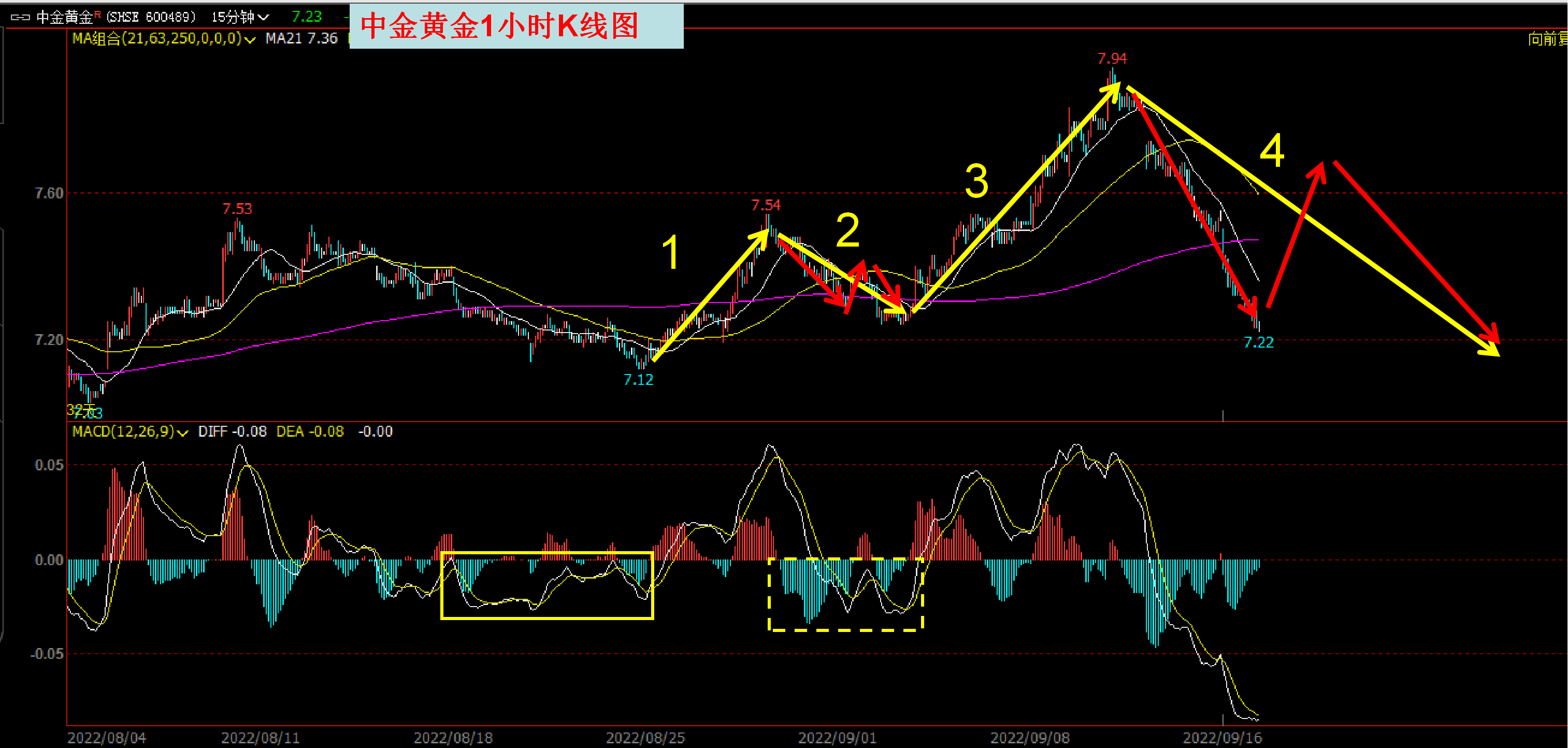Click the MACD value -0.00 readout

pyautogui.click(x=376, y=431)
